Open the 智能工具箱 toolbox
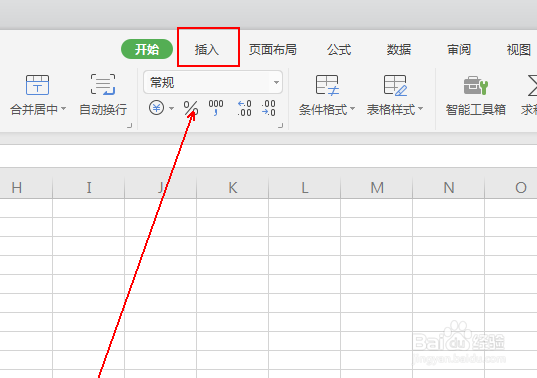537x378 pixels. click(x=476, y=95)
